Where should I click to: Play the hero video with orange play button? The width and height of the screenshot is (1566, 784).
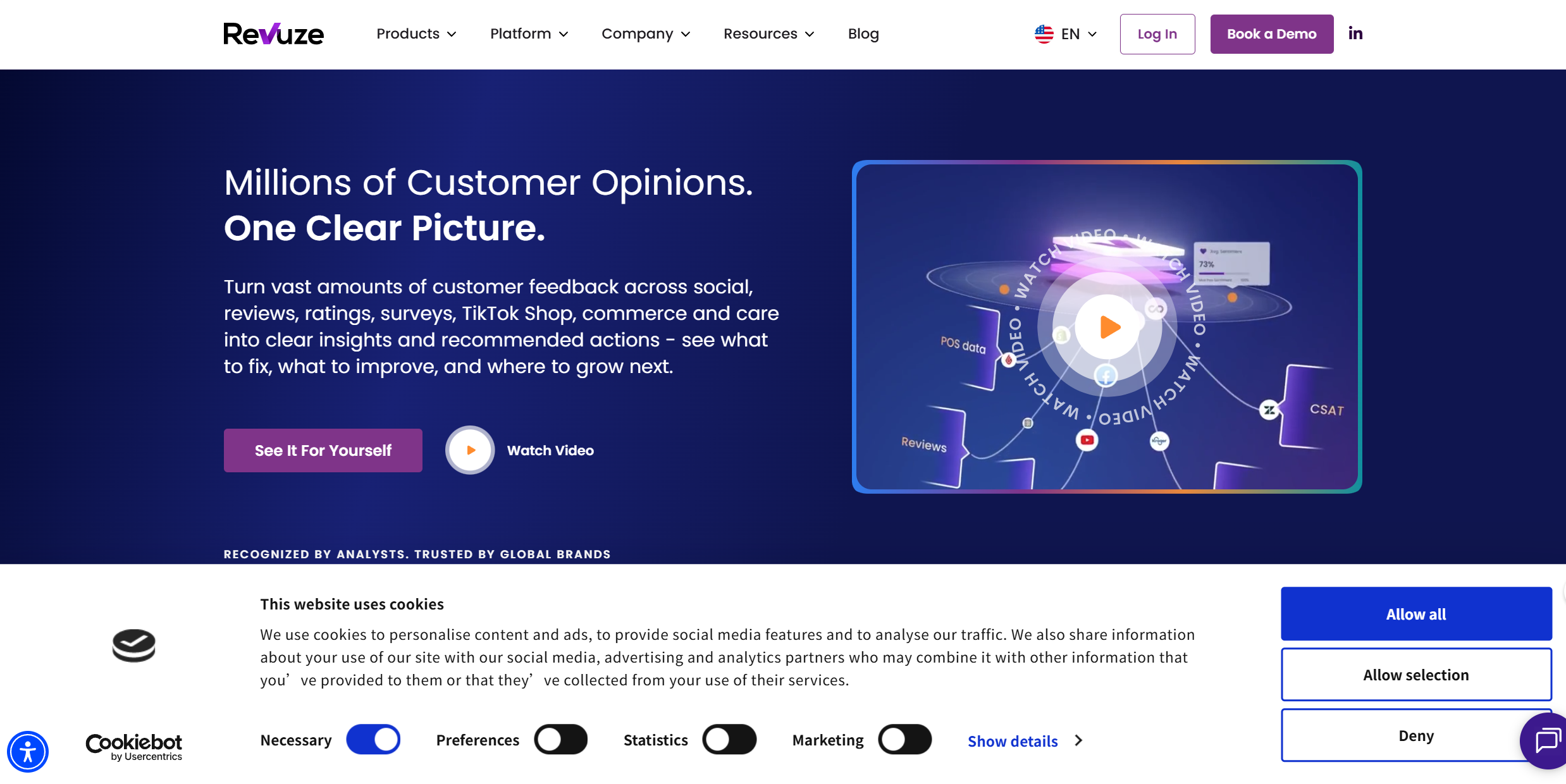pyautogui.click(x=1109, y=327)
